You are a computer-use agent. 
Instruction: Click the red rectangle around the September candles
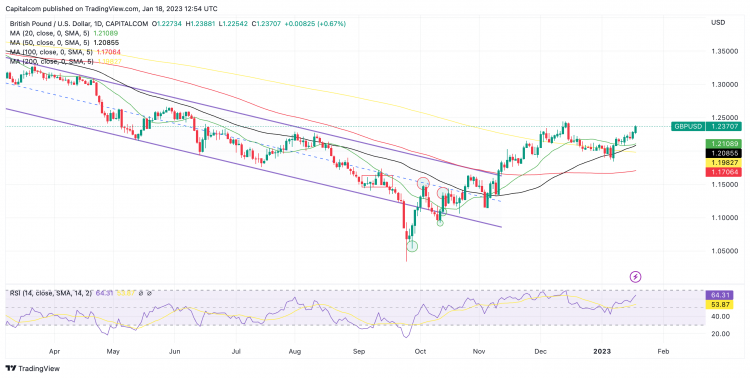click(x=377, y=181)
